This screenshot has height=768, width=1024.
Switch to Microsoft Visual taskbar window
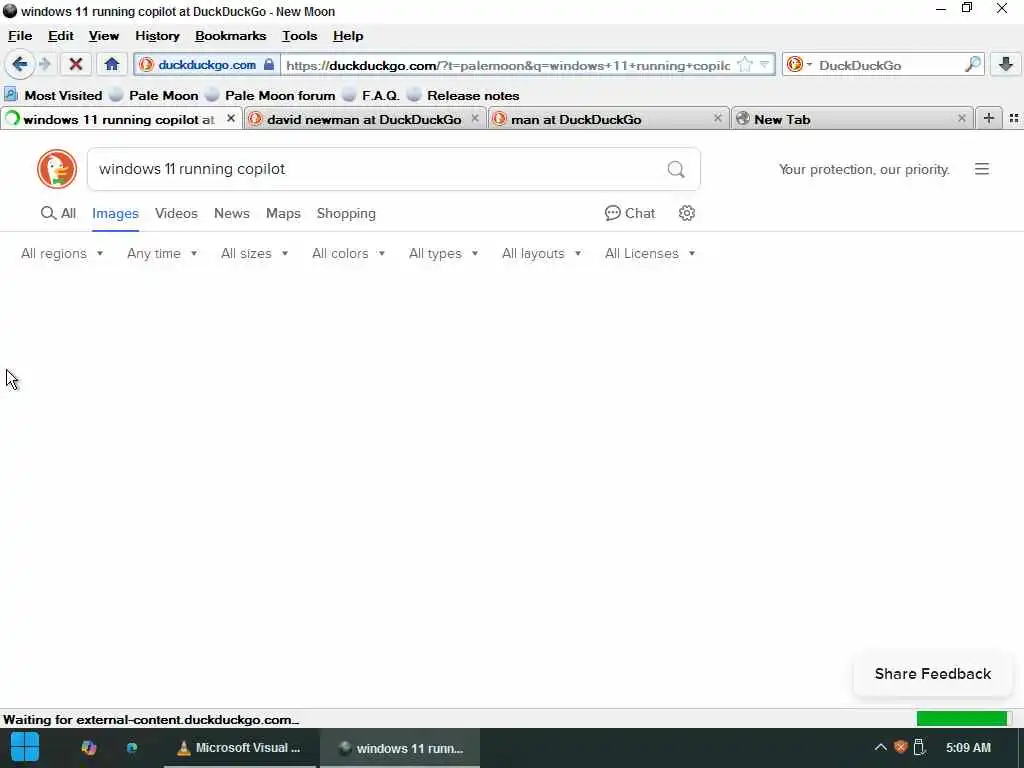(240, 748)
